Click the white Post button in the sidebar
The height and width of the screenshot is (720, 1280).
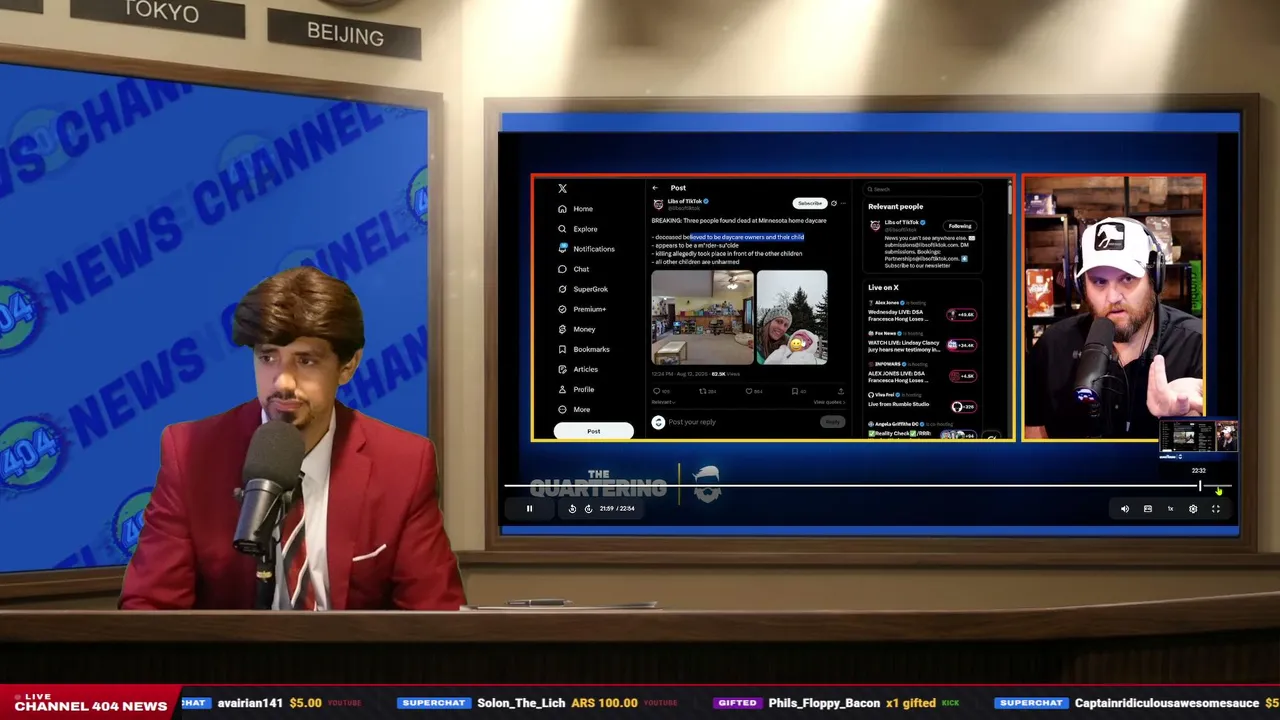pos(594,431)
